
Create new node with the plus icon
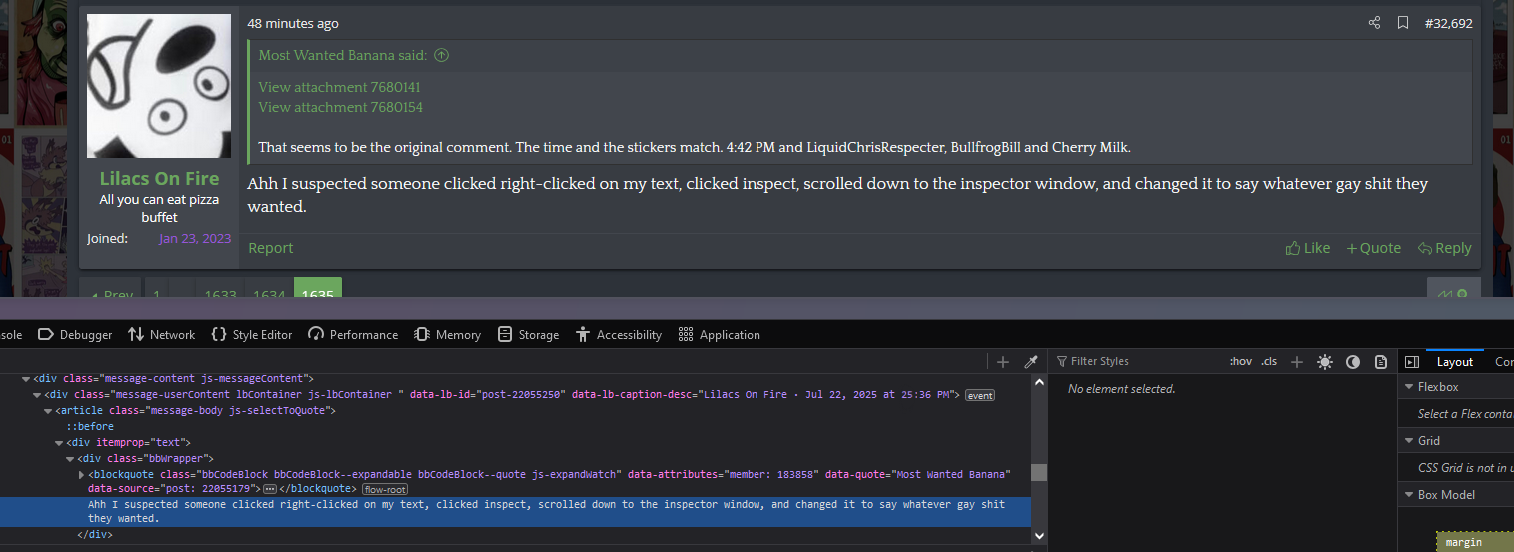[x=1003, y=361]
